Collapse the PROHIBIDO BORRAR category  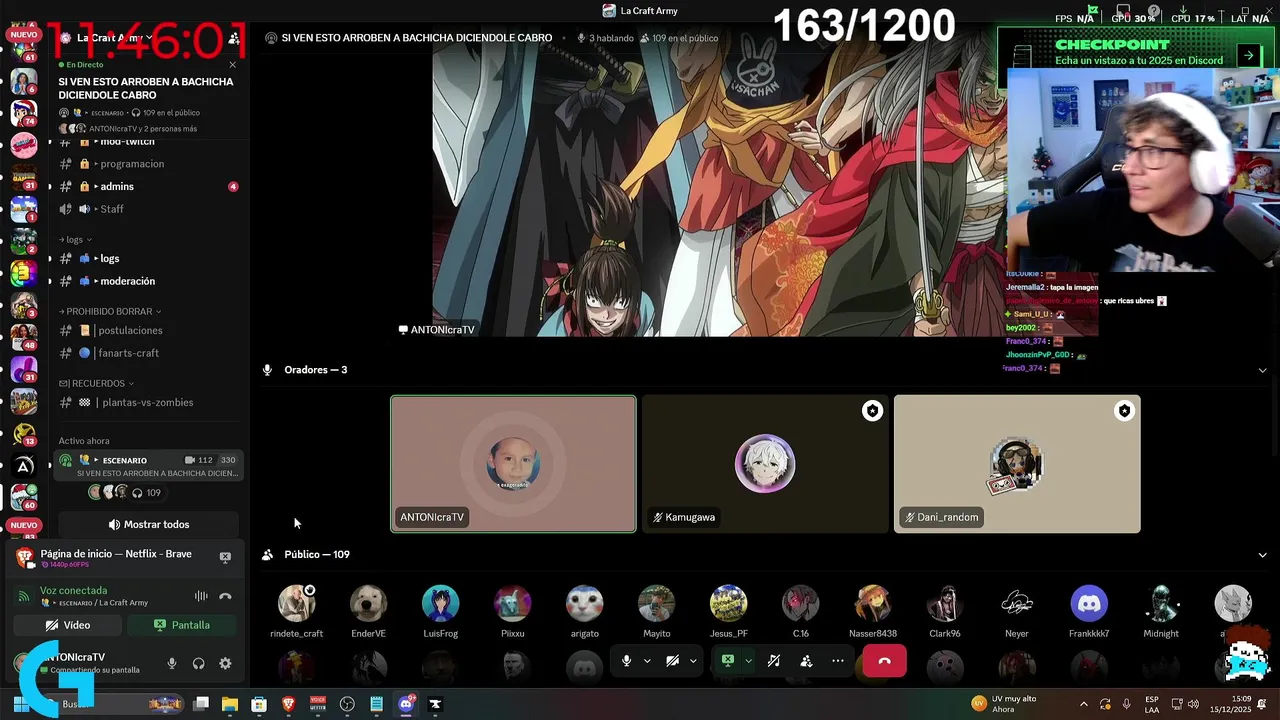click(x=110, y=311)
